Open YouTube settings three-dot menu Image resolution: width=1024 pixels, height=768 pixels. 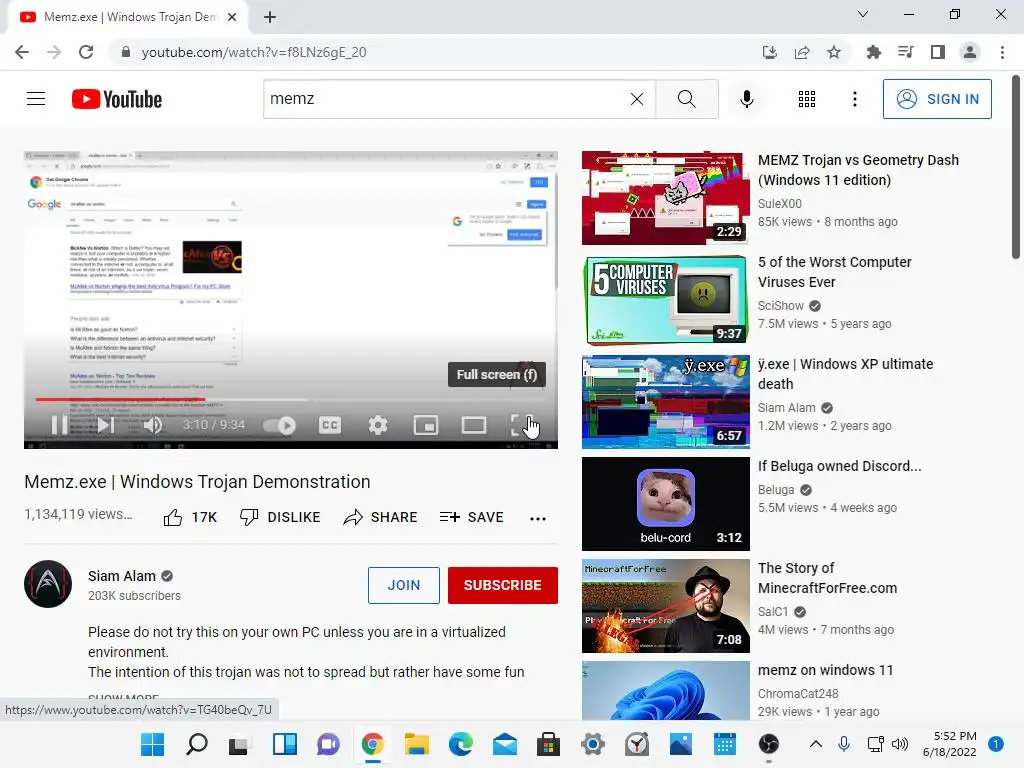pos(854,99)
